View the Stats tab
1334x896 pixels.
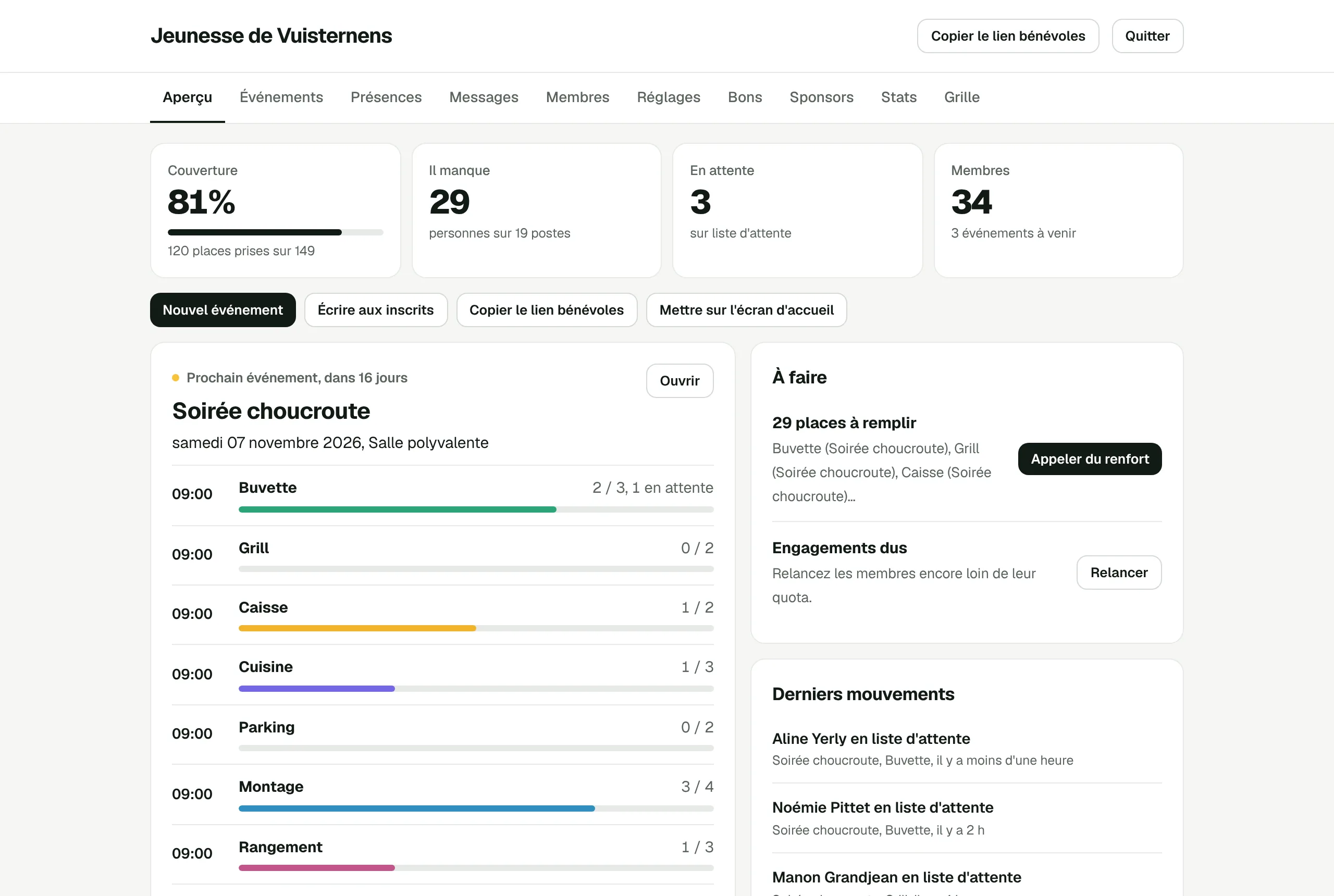pos(898,97)
